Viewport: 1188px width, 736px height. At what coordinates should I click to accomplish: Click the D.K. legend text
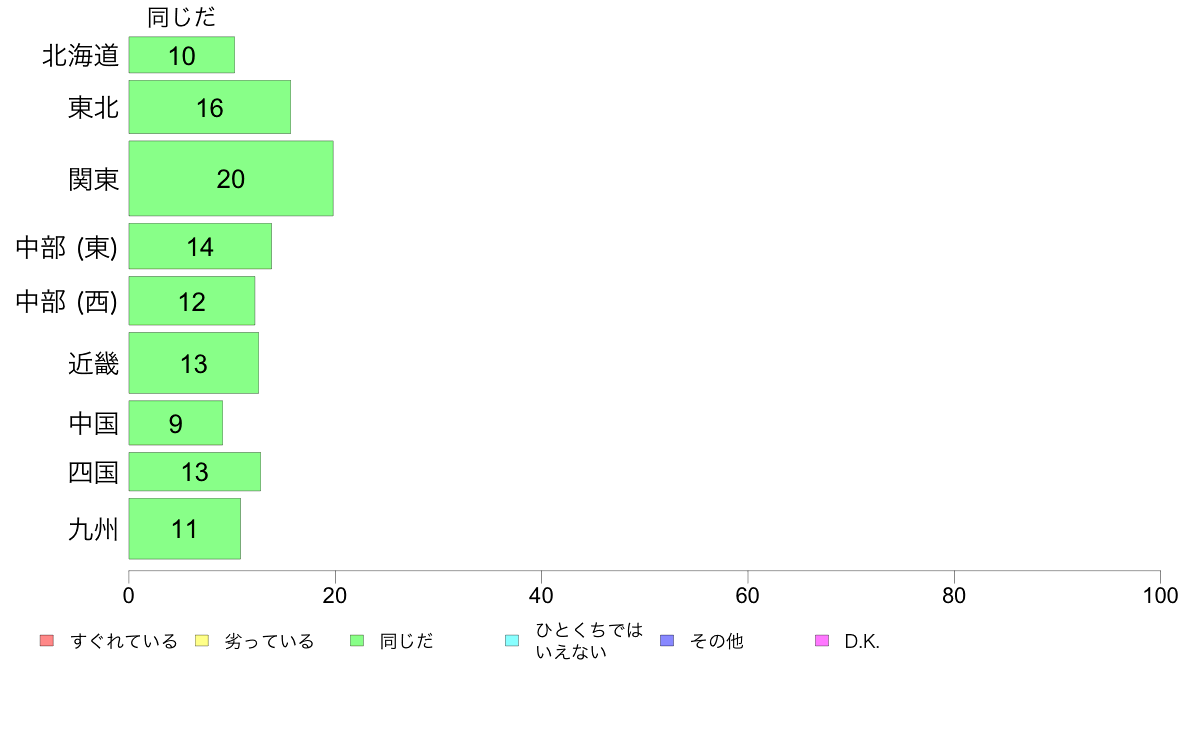point(862,641)
